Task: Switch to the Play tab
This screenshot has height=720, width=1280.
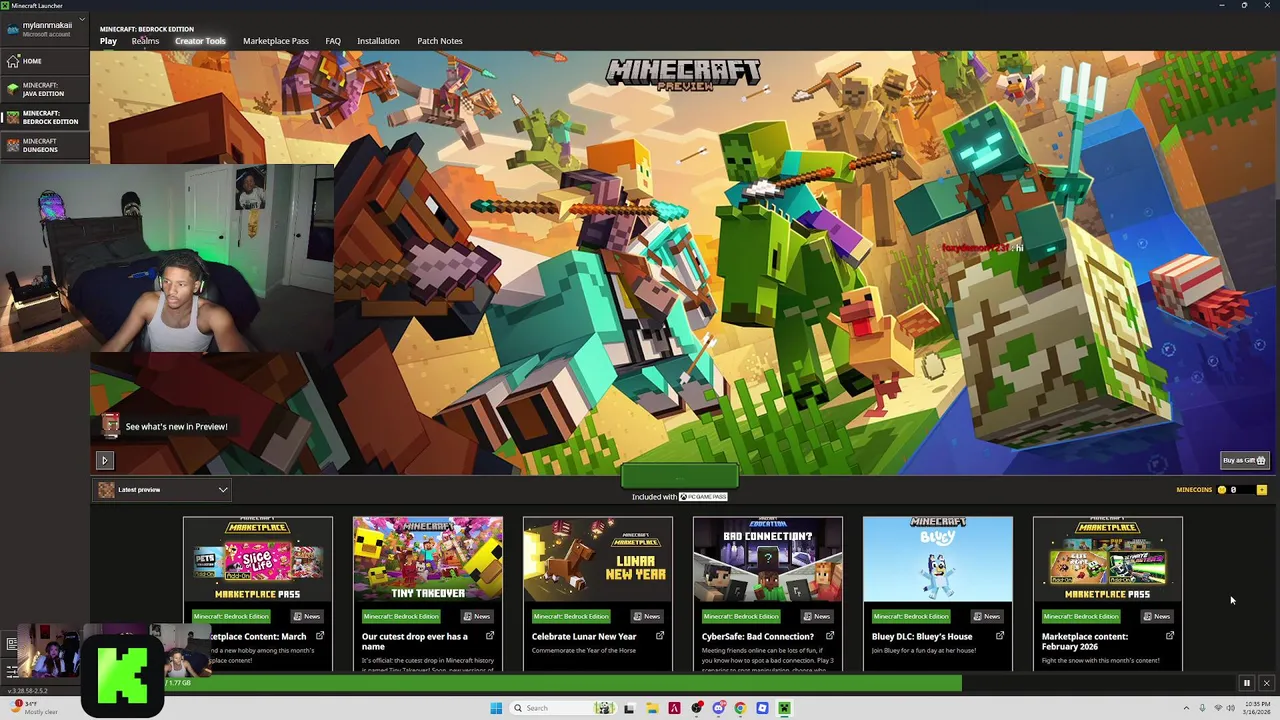Action: (108, 41)
